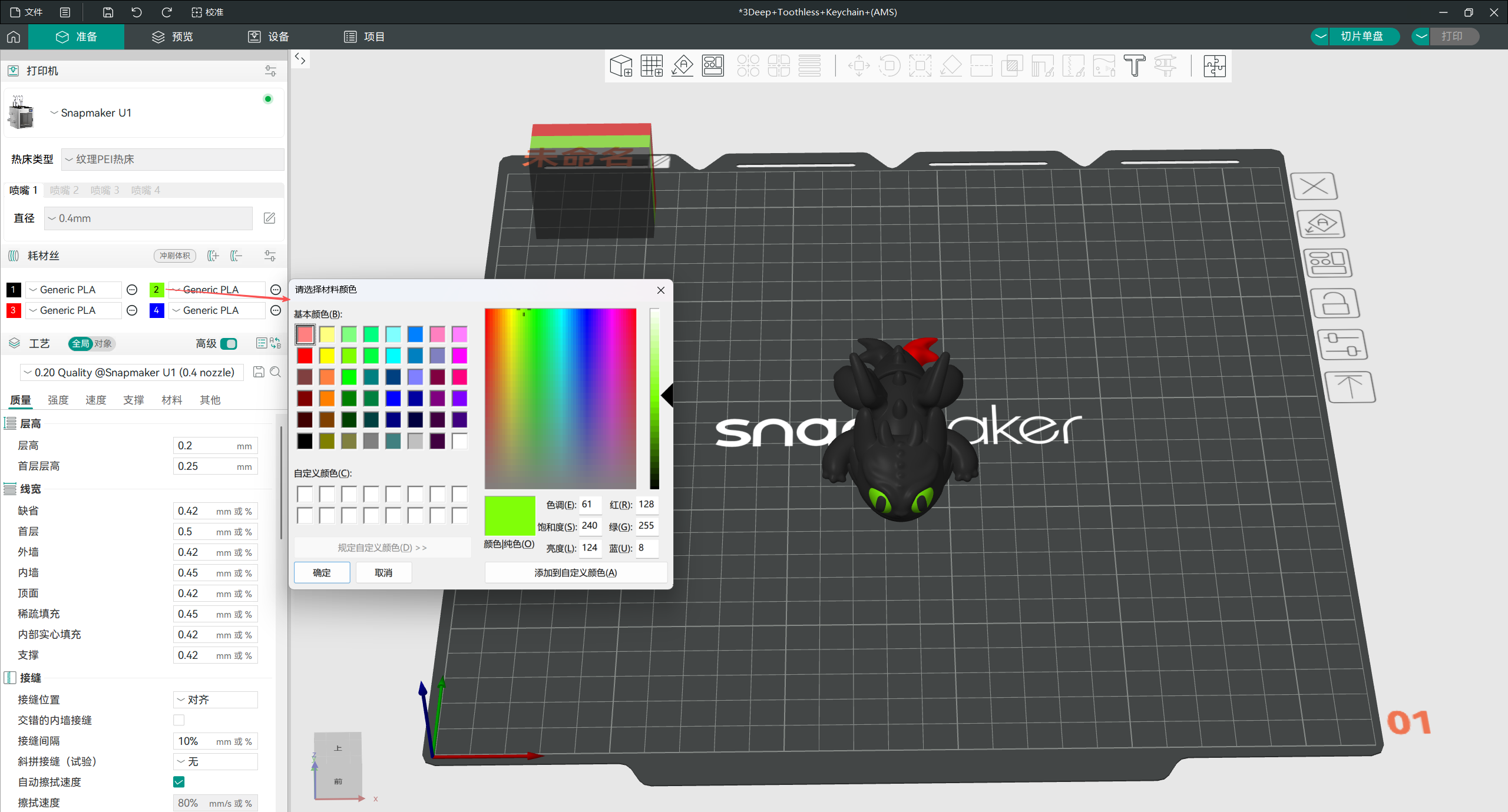Viewport: 1508px width, 812px height.
Task: Toggle the Advanced (高级) mode switch
Action: pyautogui.click(x=229, y=343)
